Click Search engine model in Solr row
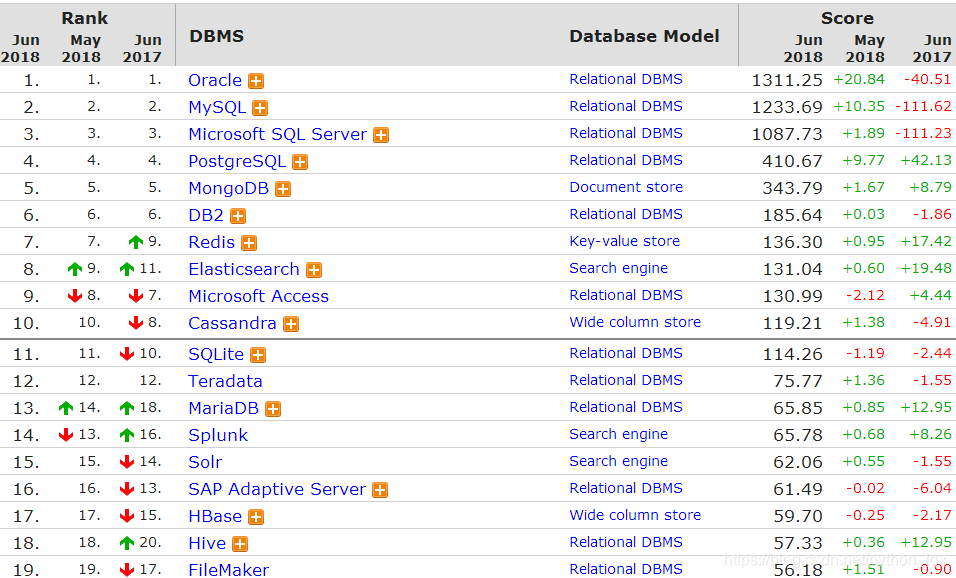Screen dimensions: 956x578 point(618,462)
